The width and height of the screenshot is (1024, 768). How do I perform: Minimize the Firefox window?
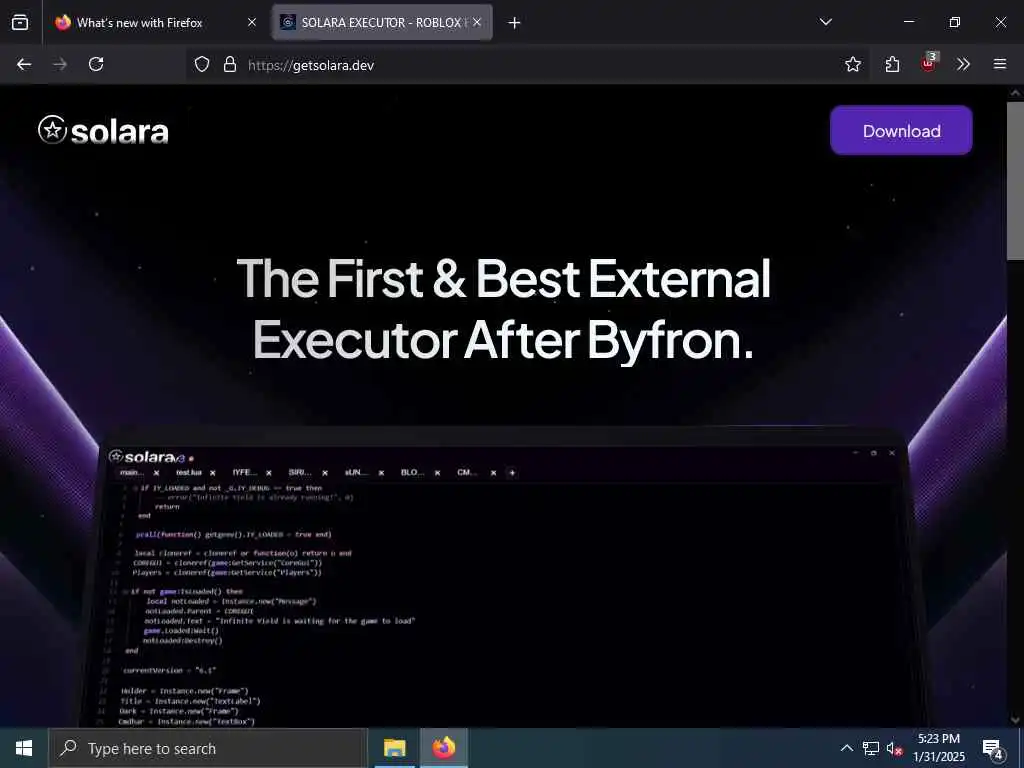[x=908, y=22]
